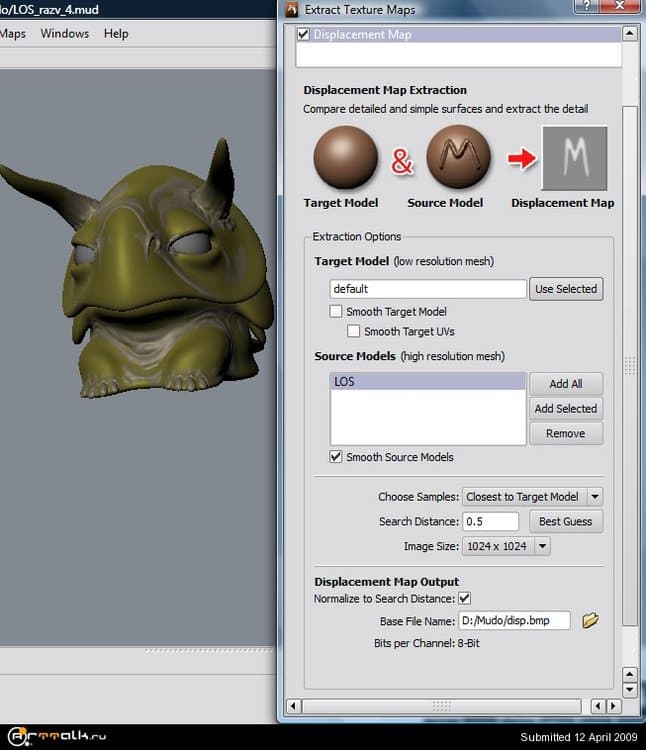The image size is (646, 750).
Task: Click the Target Model name field containing default
Action: (428, 289)
